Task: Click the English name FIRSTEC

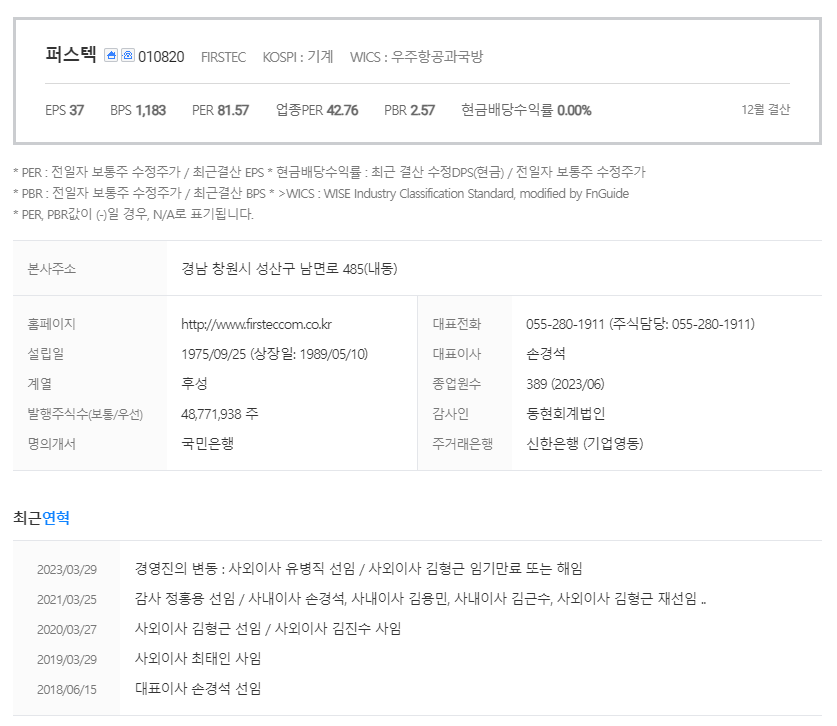Action: pyautogui.click(x=224, y=57)
